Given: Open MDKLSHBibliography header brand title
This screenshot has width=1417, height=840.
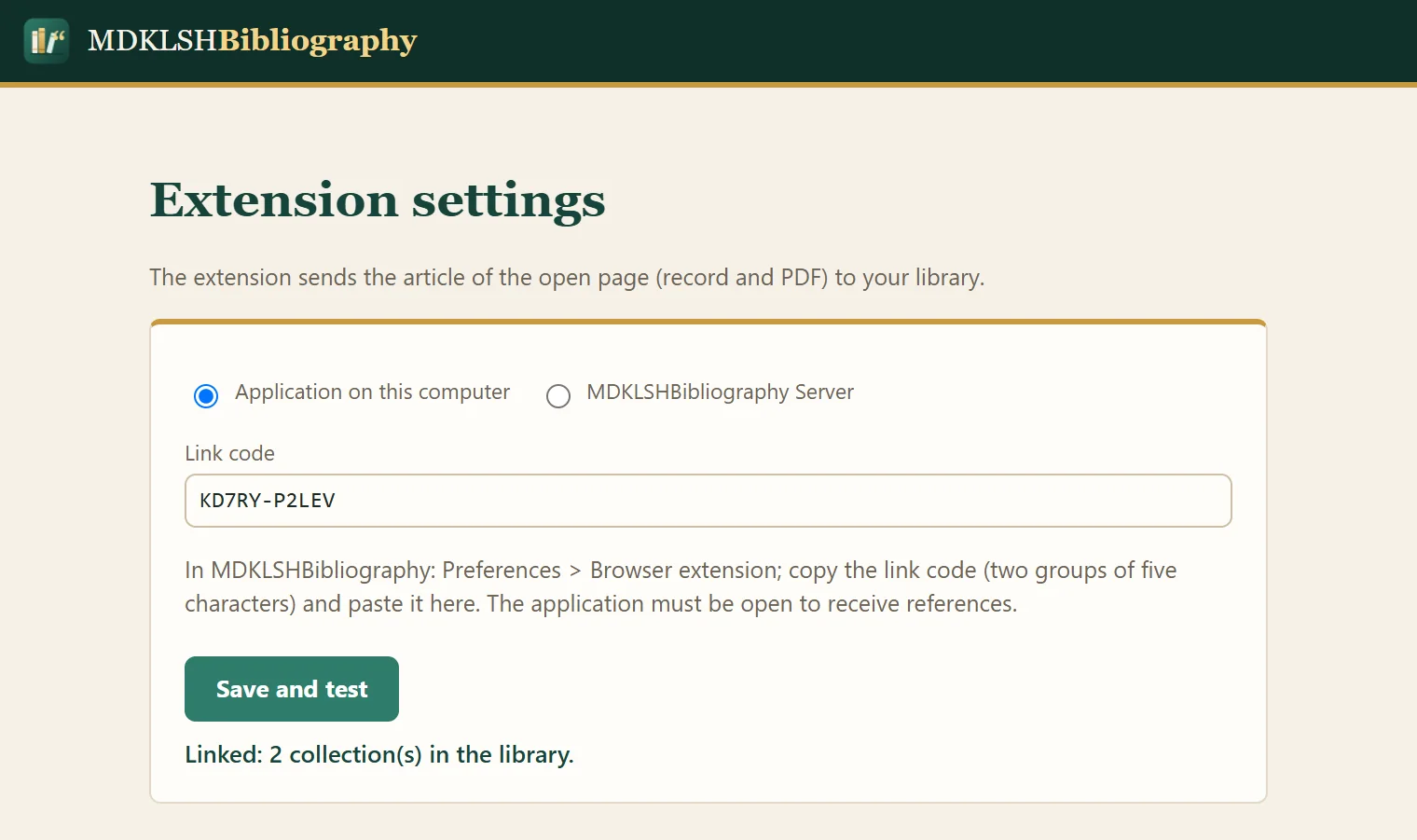Looking at the screenshot, I should 252,40.
